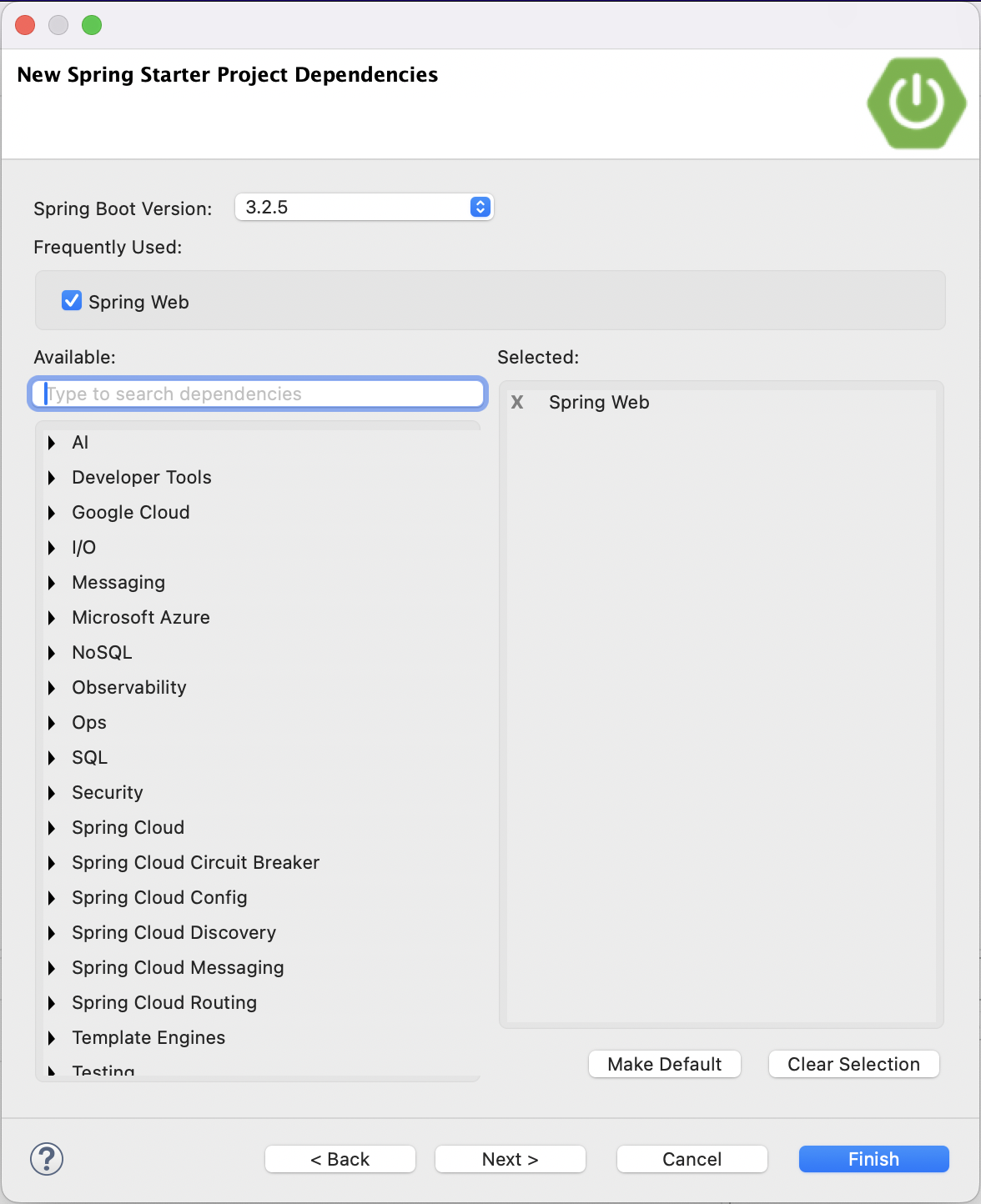Expand the Observability category arrow
The image size is (981, 1204).
[x=52, y=688]
